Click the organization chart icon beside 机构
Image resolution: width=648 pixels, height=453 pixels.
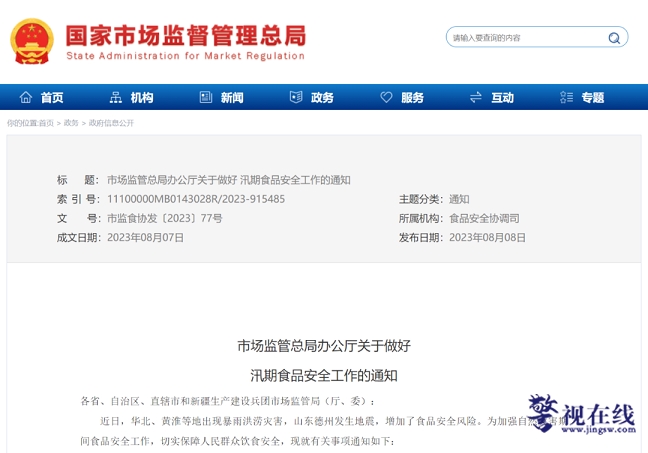tap(115, 98)
